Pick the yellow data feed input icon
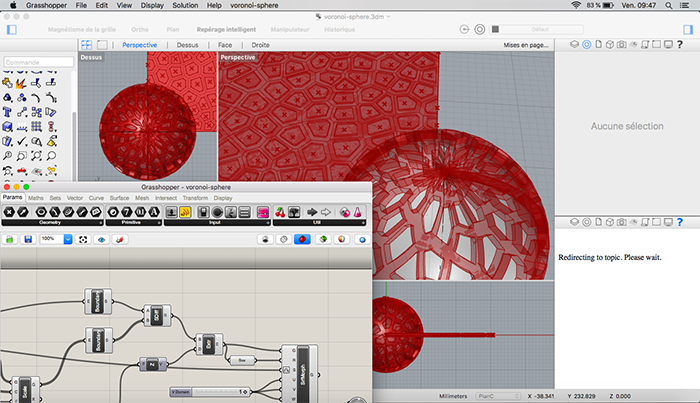This screenshot has width=700, height=403. [185, 212]
